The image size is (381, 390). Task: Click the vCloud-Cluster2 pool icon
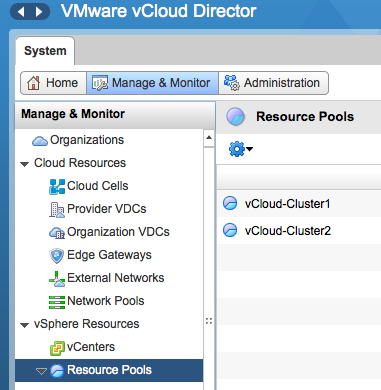[230, 230]
